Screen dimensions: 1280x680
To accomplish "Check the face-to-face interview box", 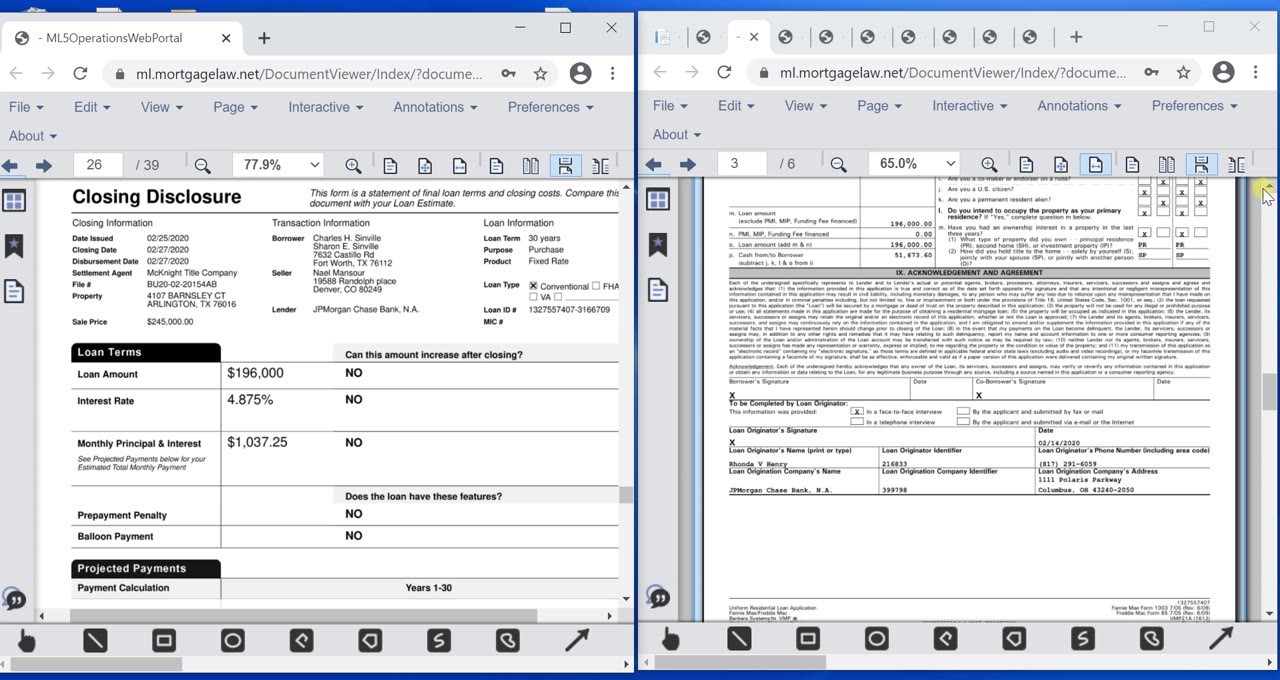I will pyautogui.click(x=857, y=411).
